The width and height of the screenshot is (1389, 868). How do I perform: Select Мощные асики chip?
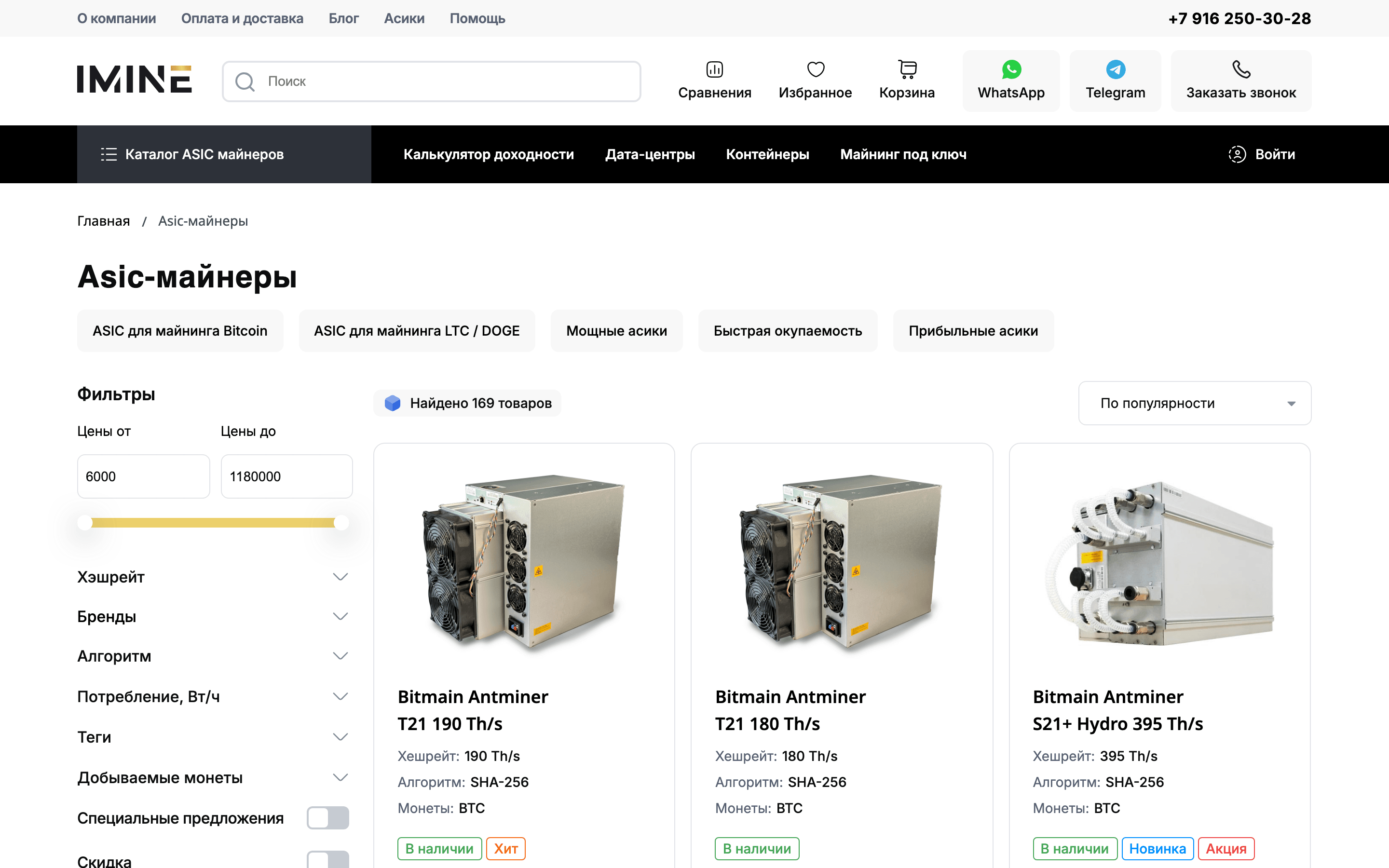(616, 331)
